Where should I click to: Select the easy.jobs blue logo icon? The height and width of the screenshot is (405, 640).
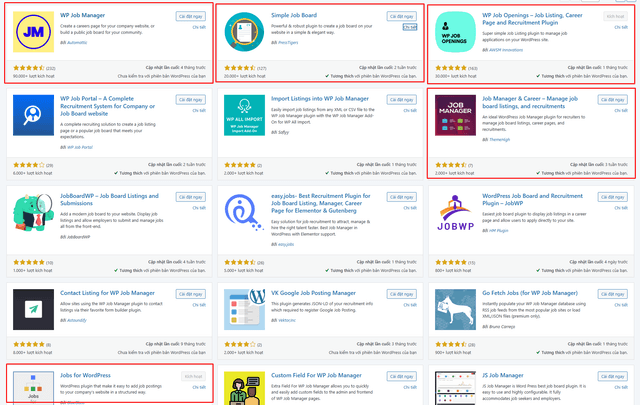[244, 213]
